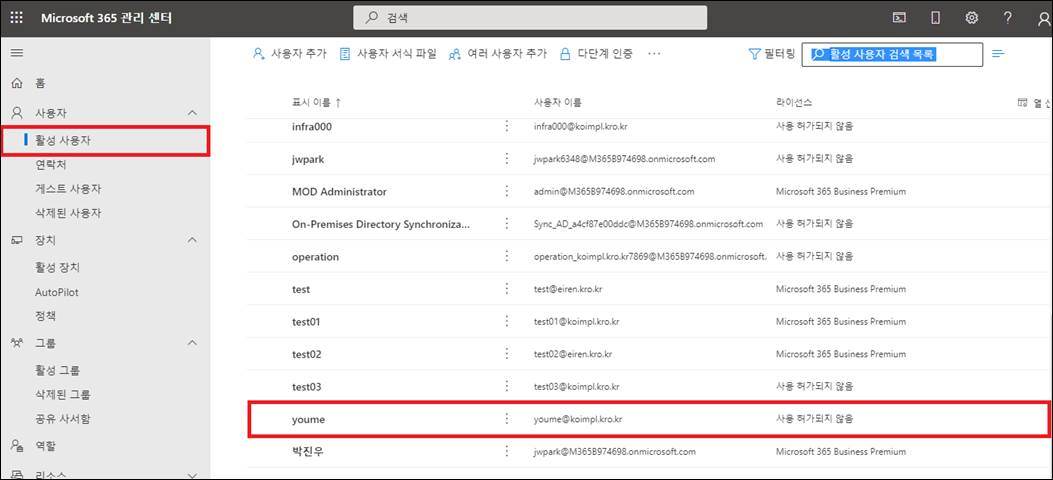This screenshot has width=1053, height=480.
Task: Click the list view options icon
Action: [998, 54]
